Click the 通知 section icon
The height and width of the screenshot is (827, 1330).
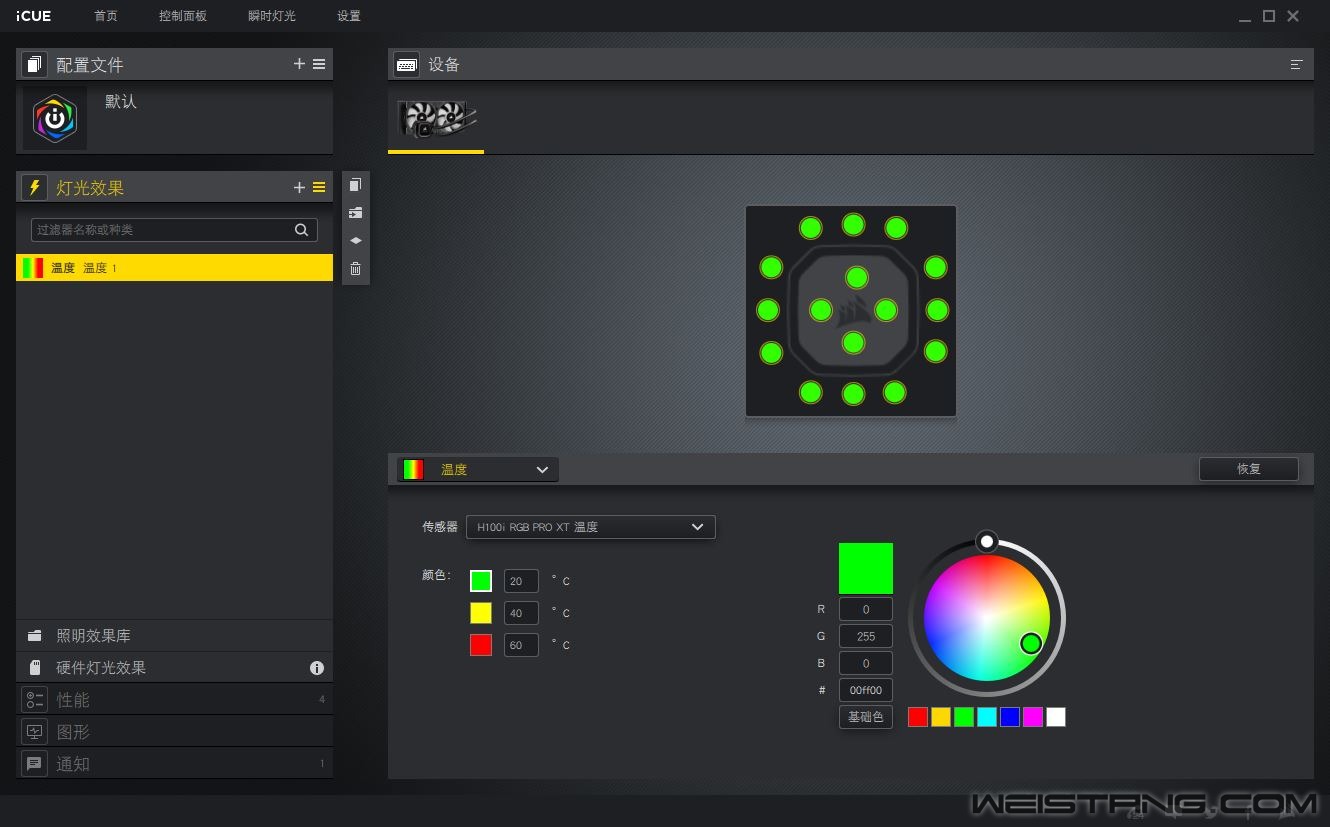[x=35, y=764]
